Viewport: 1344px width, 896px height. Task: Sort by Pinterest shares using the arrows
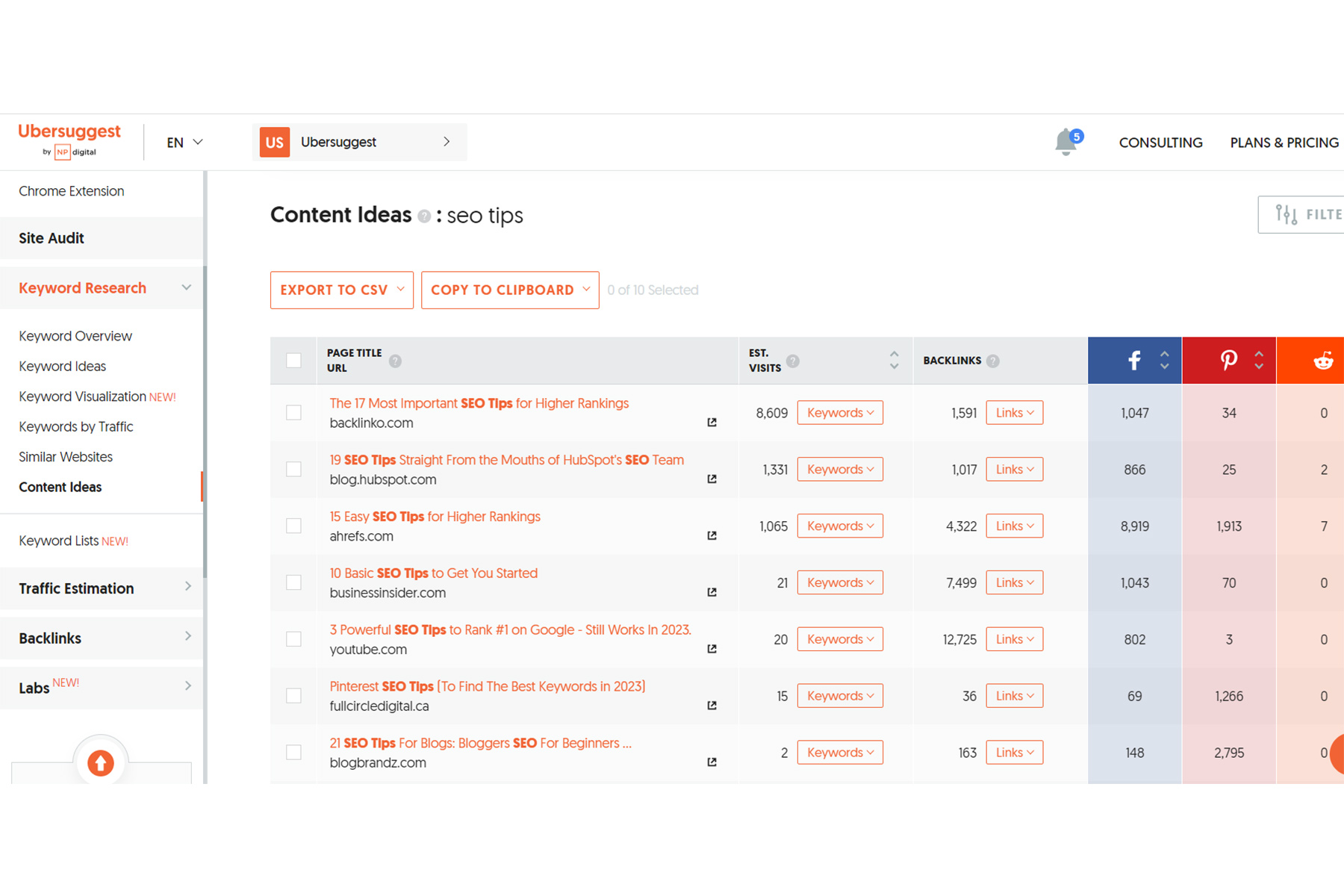1259,361
